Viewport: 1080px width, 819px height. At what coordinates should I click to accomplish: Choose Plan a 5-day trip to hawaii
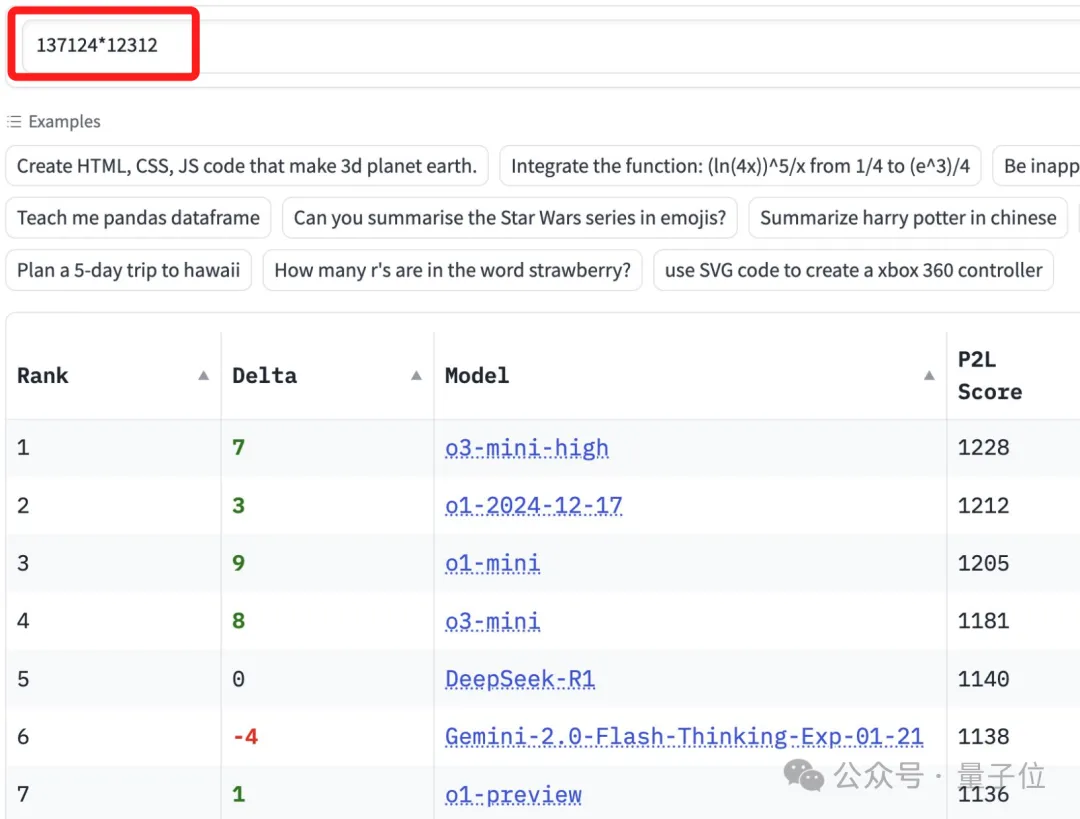pos(129,270)
